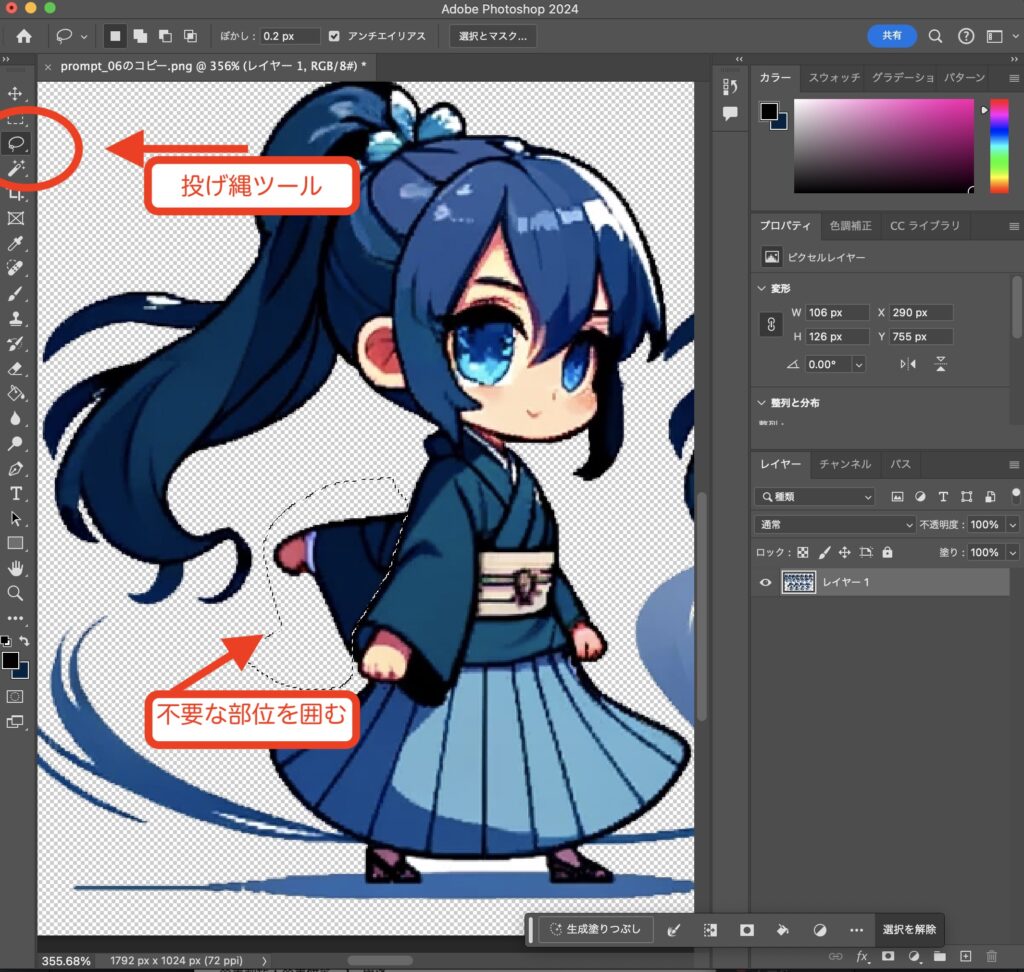Image resolution: width=1024 pixels, height=972 pixels.
Task: Toggle the anti-alias checkbox
Action: tap(334, 36)
